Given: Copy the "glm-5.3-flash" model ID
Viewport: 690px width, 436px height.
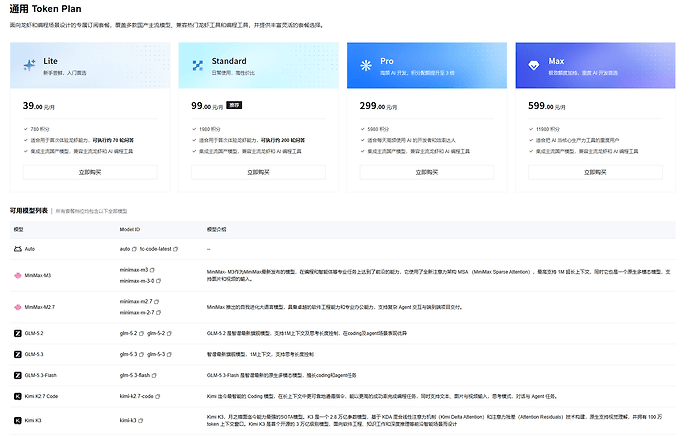Looking at the screenshot, I should (x=154, y=375).
